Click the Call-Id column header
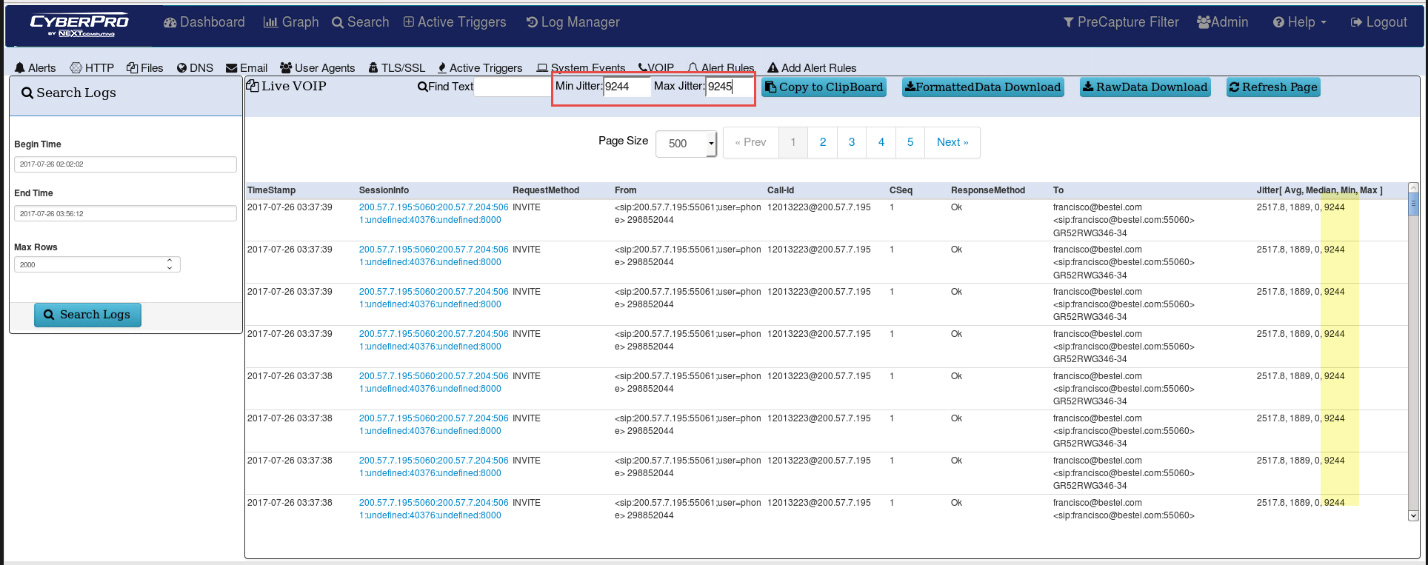Image resolution: width=1428 pixels, height=565 pixels. [x=781, y=190]
